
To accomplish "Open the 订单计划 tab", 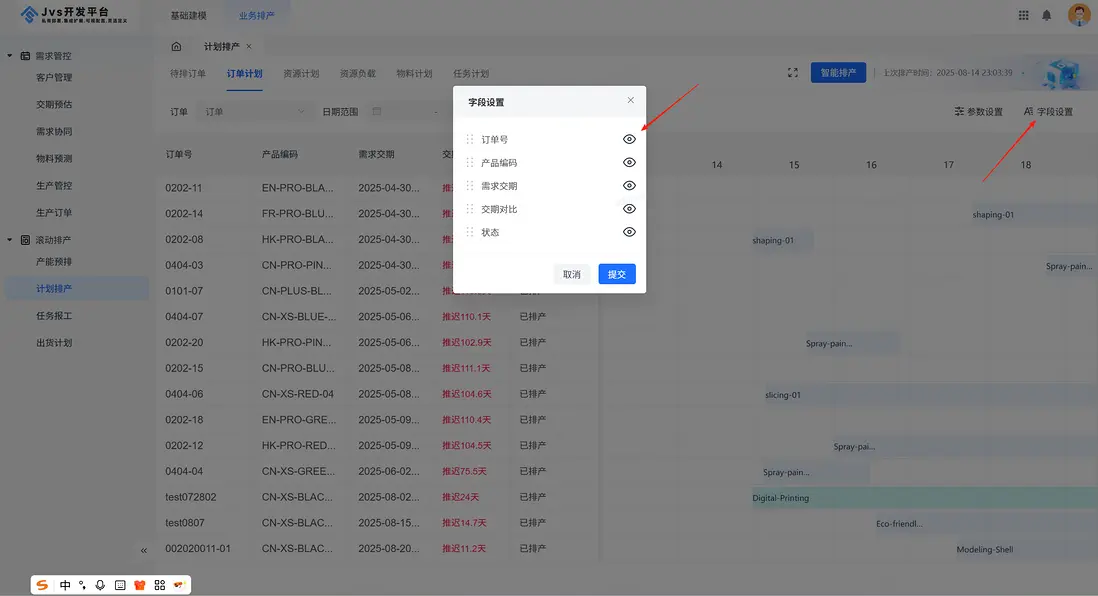I will tap(244, 74).
